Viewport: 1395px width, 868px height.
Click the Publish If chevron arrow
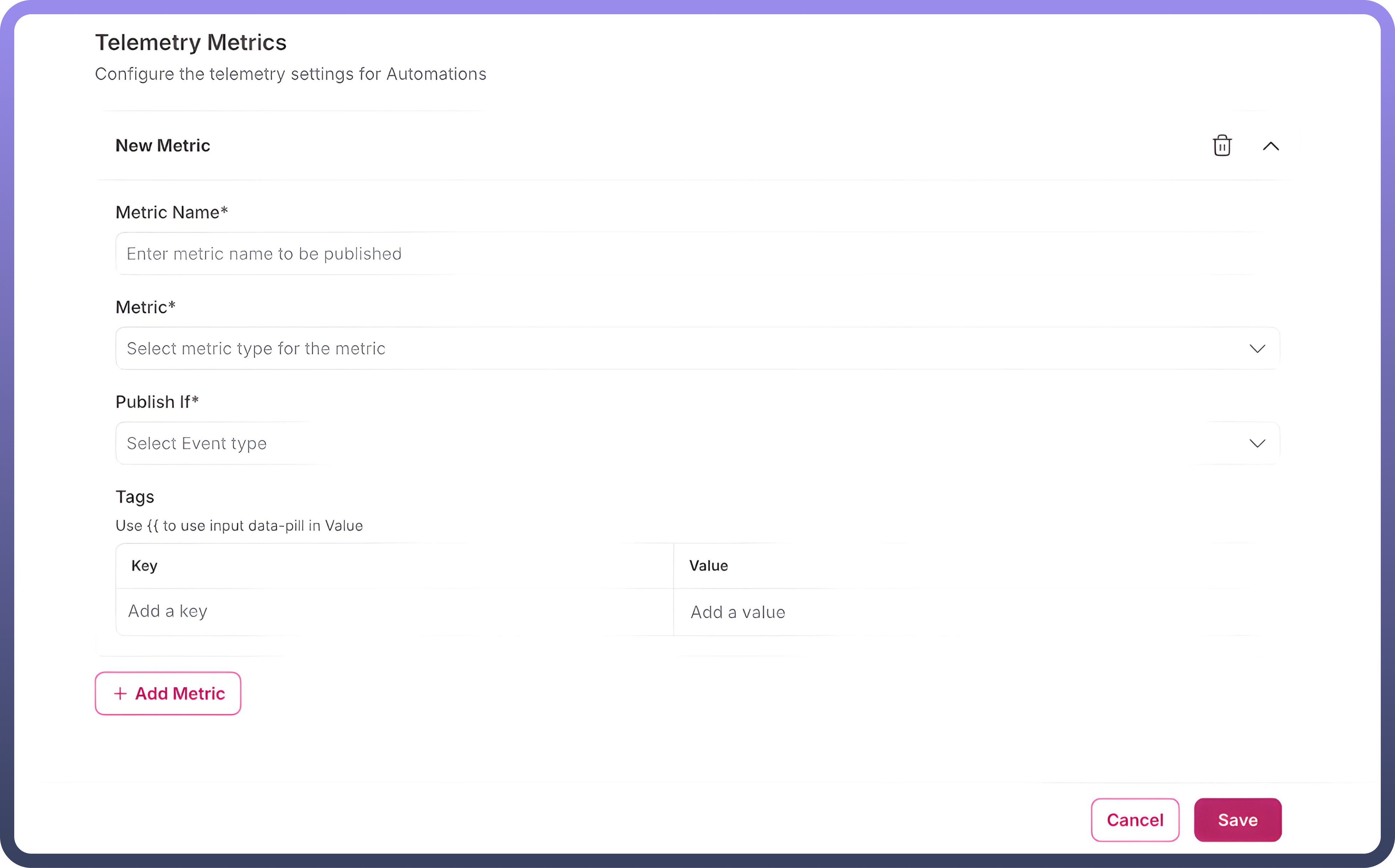click(x=1257, y=443)
